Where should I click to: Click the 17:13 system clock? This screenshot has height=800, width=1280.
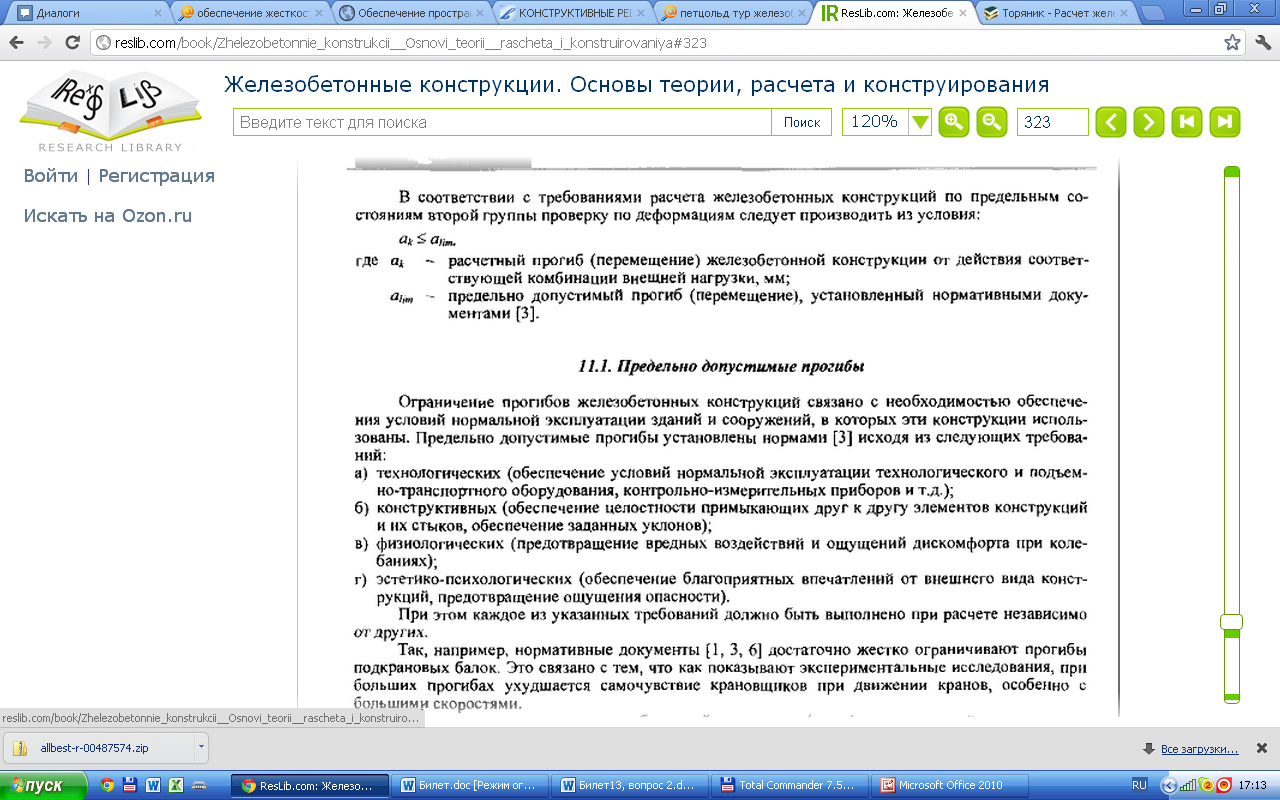1254,785
